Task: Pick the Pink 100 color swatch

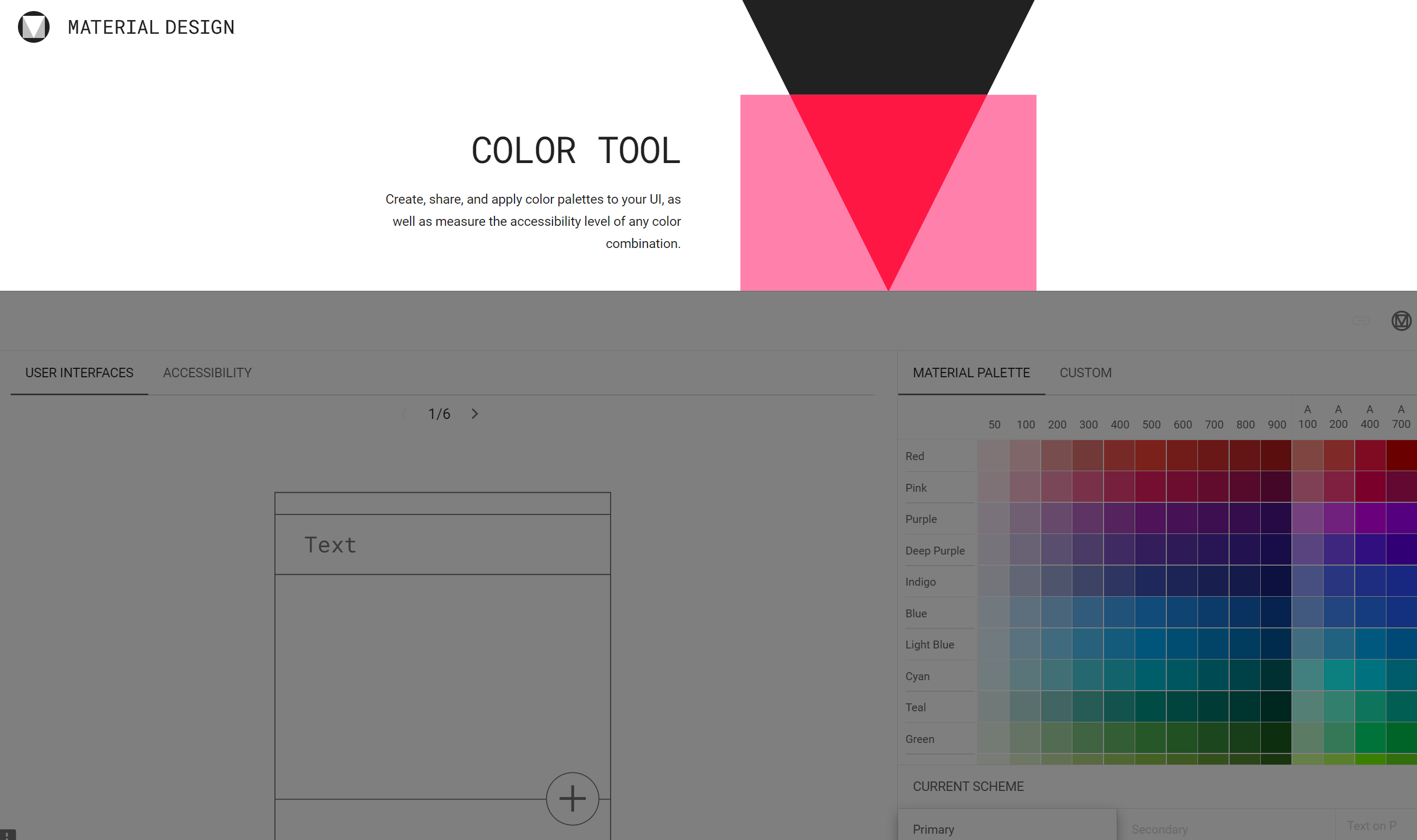Action: pyautogui.click(x=1025, y=488)
